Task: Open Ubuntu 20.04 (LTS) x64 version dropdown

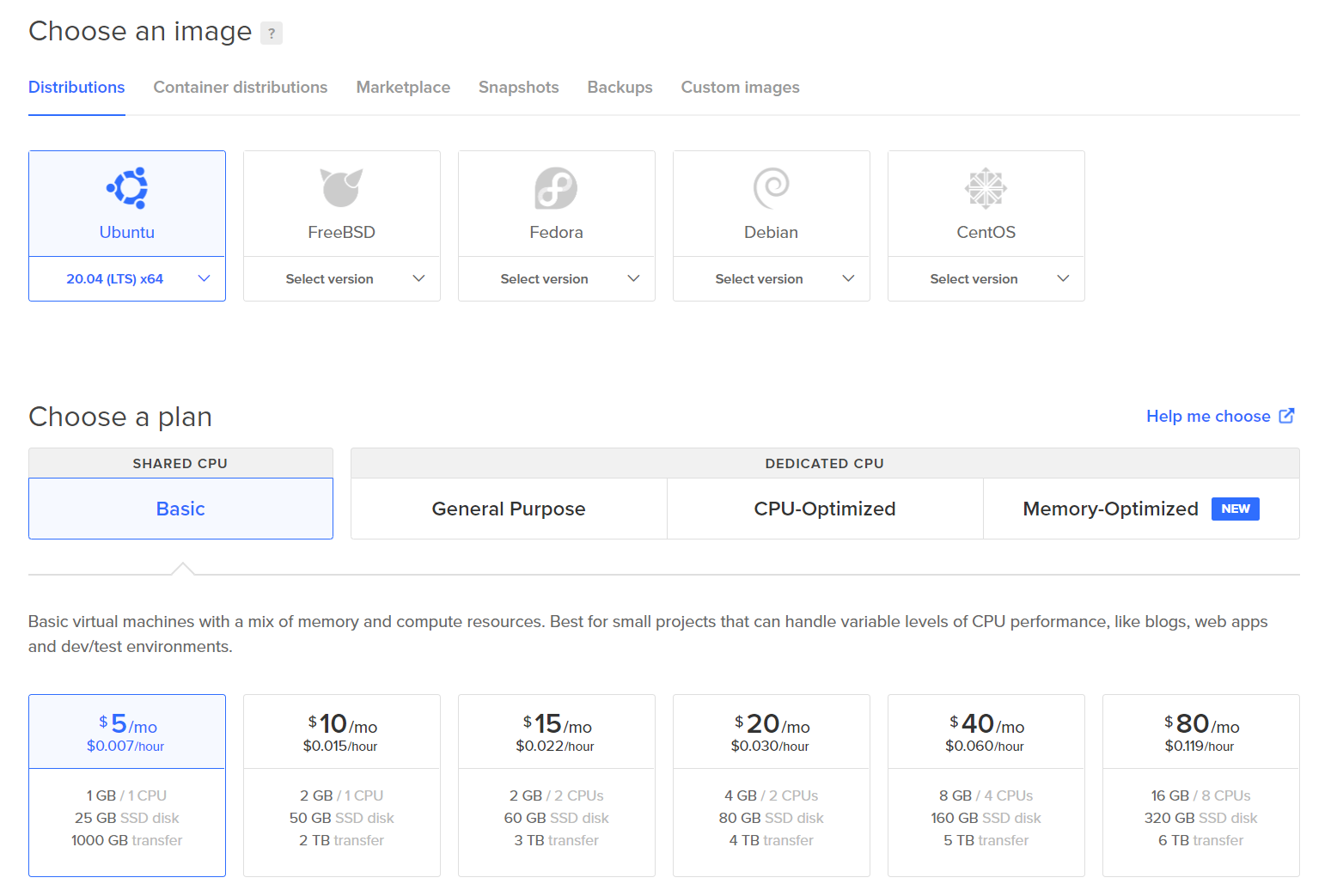Action: [x=127, y=279]
